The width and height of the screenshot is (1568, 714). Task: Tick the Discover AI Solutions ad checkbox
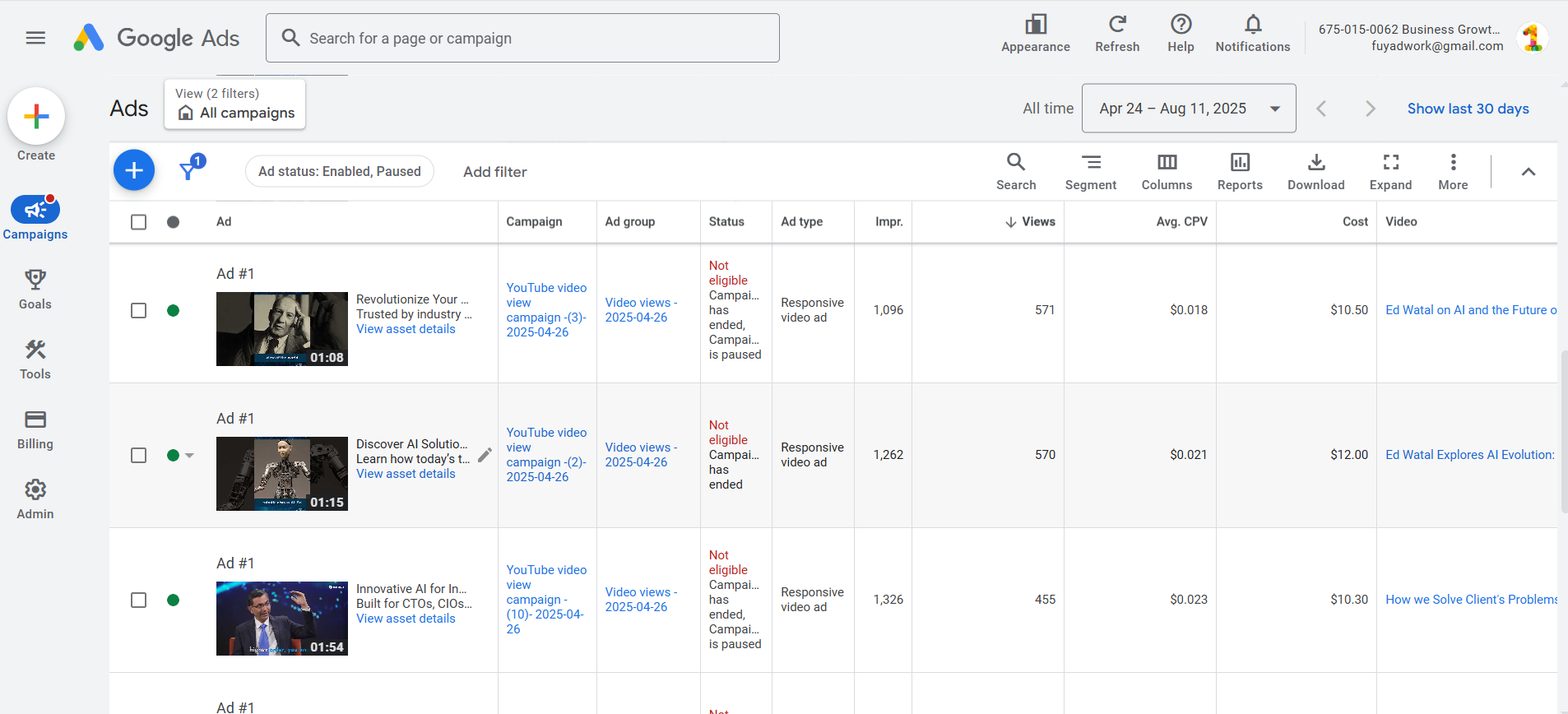(x=139, y=456)
